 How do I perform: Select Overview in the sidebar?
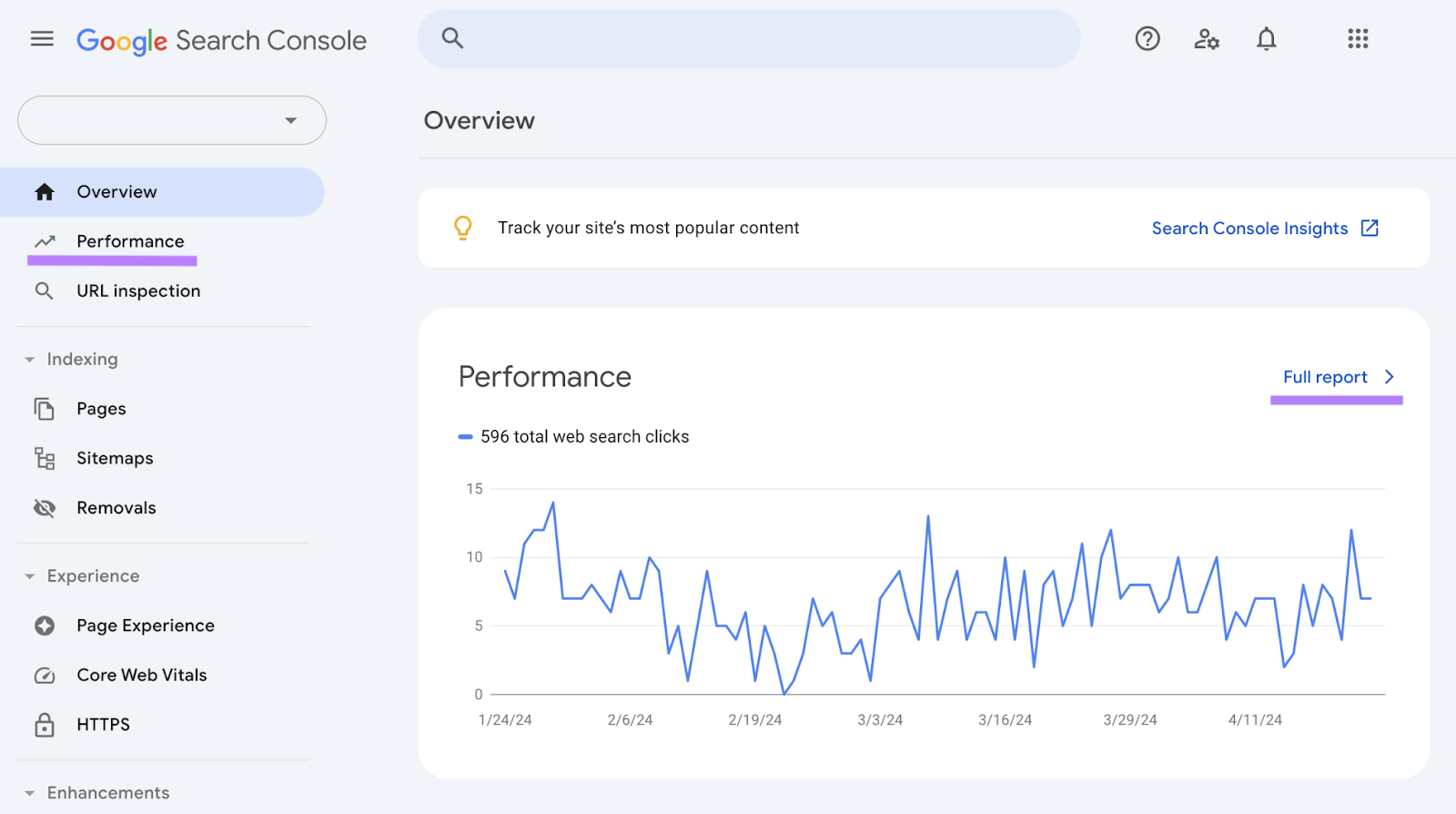click(x=162, y=192)
